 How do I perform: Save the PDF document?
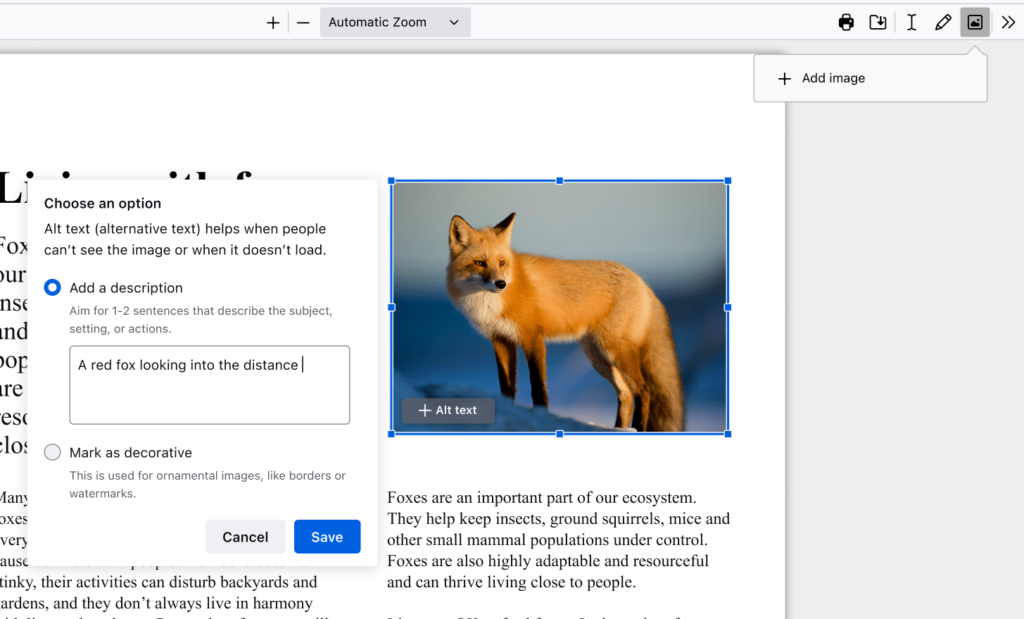point(877,21)
